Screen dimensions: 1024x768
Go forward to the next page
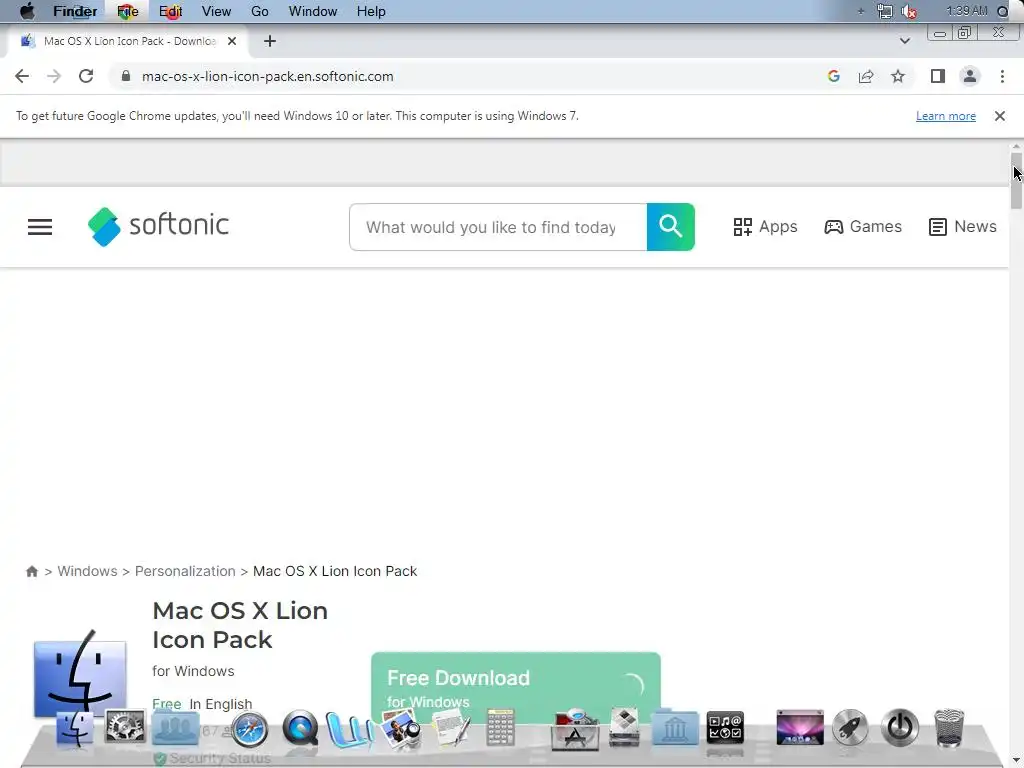click(54, 76)
